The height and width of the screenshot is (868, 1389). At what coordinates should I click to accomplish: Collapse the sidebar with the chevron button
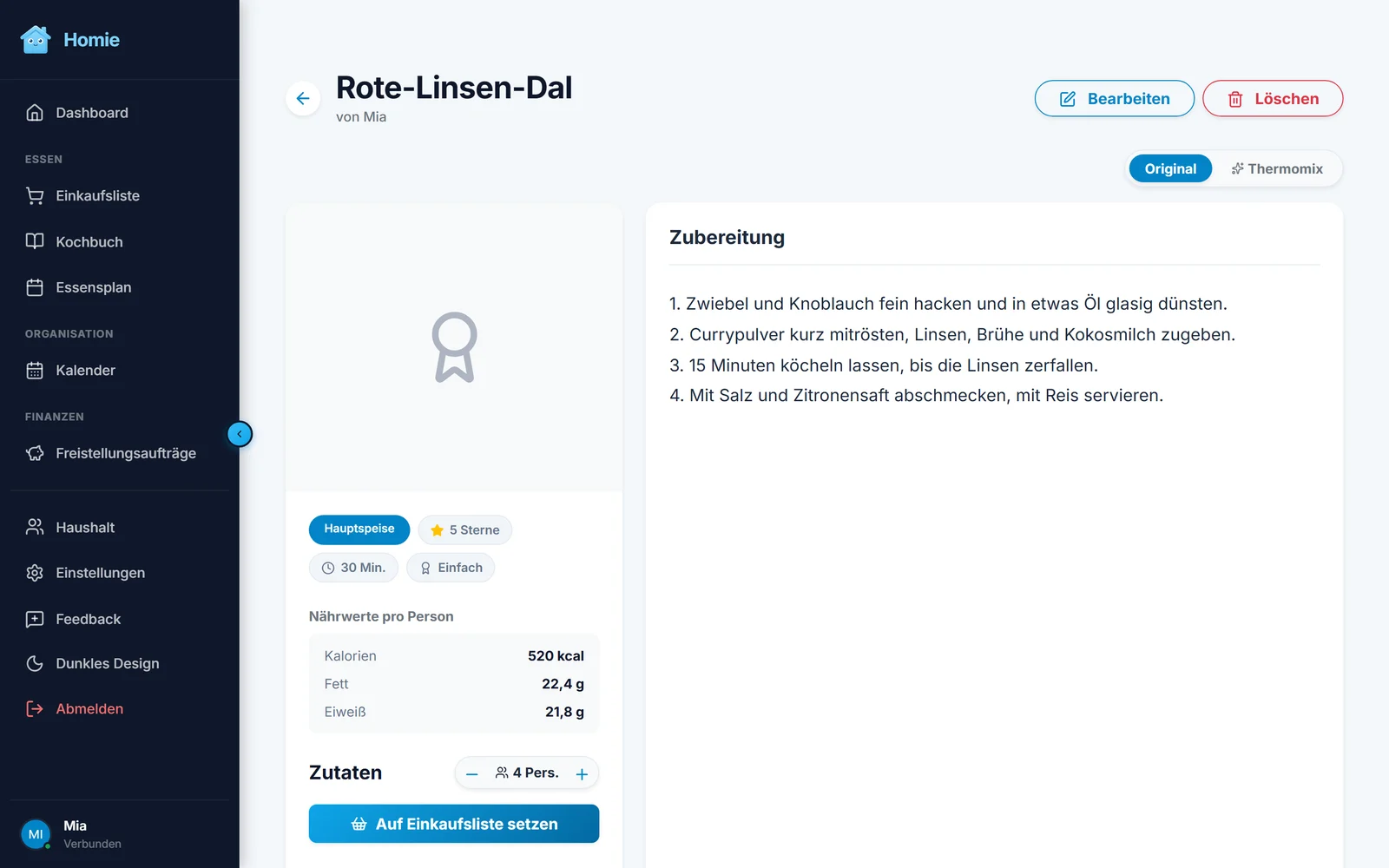coord(240,434)
